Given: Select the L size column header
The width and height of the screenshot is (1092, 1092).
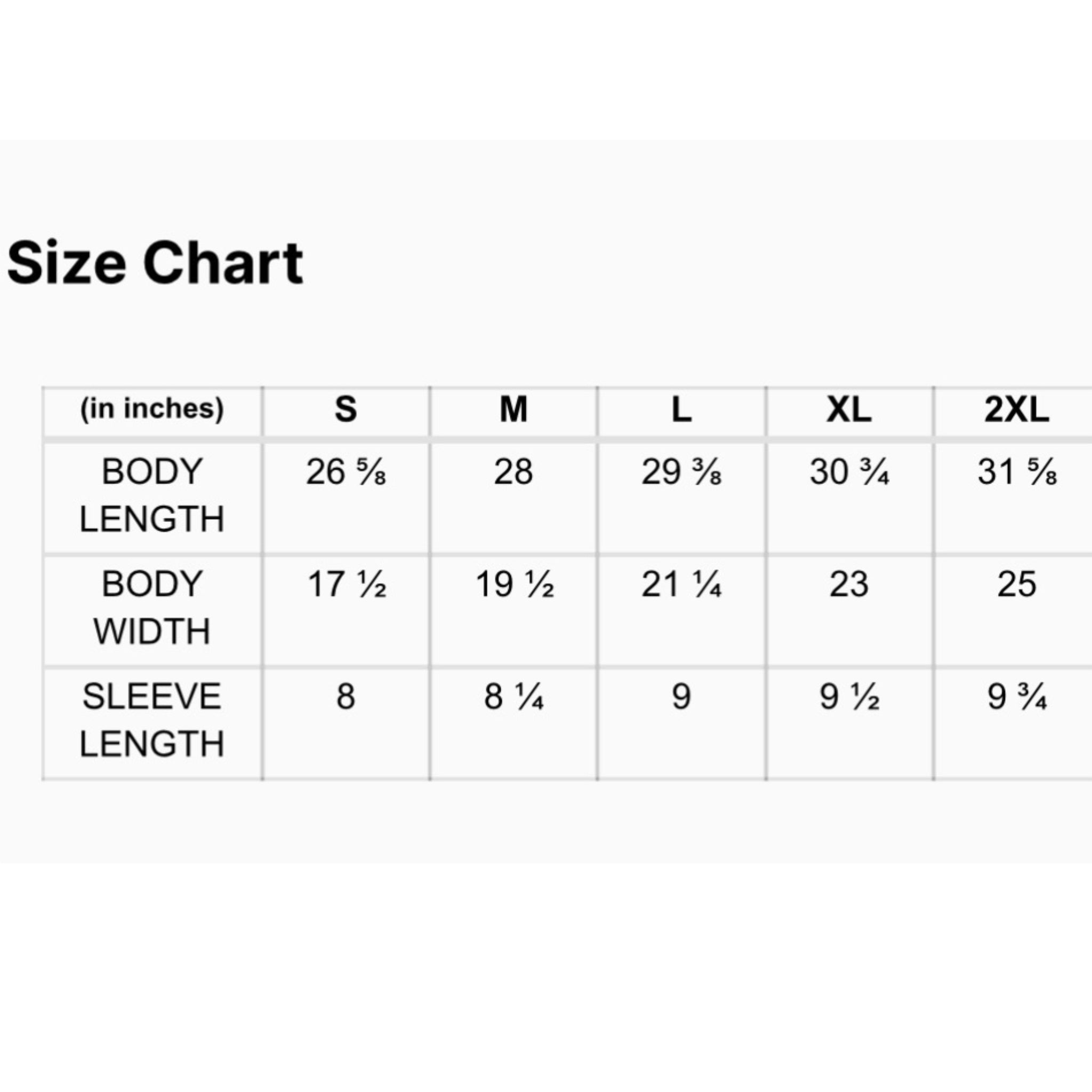Looking at the screenshot, I should click(x=681, y=409).
